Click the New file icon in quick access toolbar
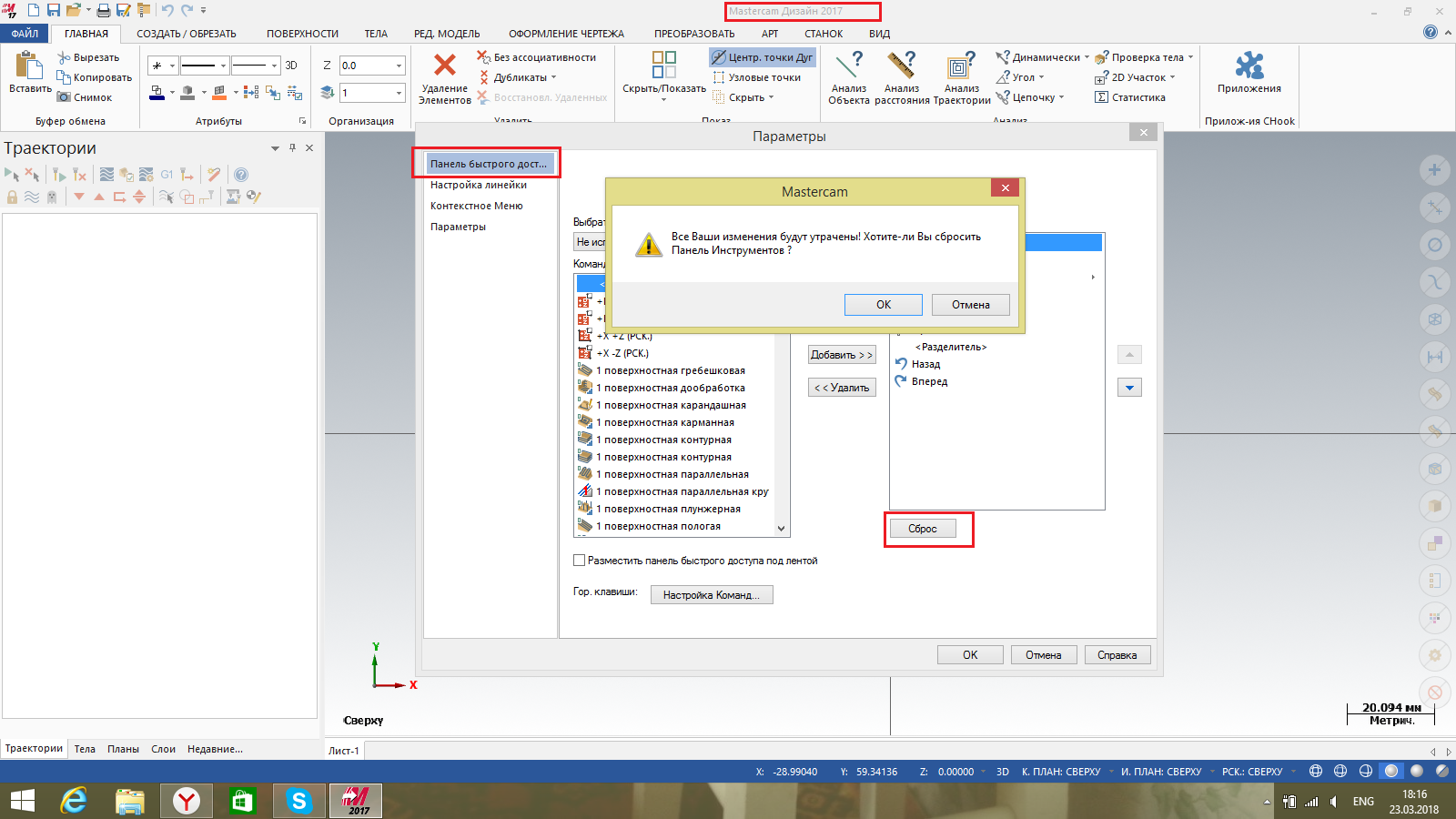 click(x=34, y=10)
